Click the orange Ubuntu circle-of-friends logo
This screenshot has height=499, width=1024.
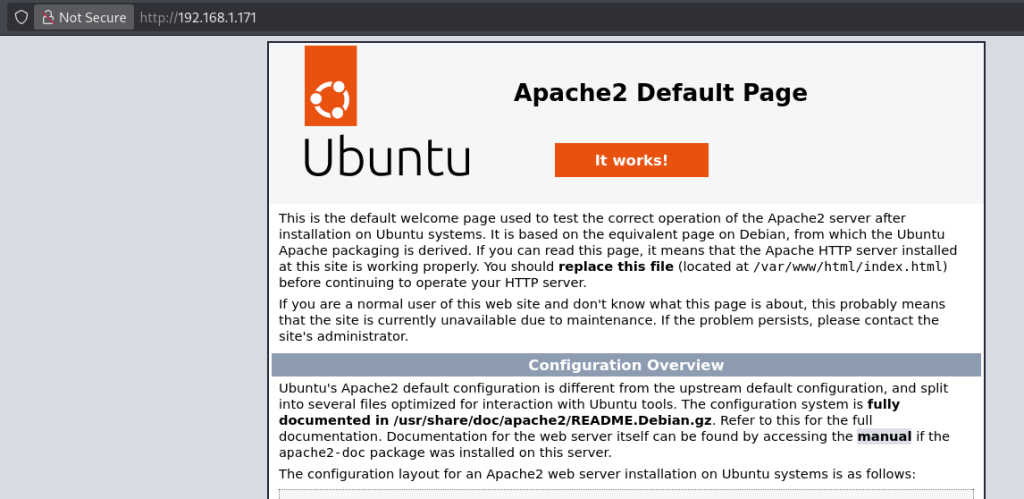330,98
